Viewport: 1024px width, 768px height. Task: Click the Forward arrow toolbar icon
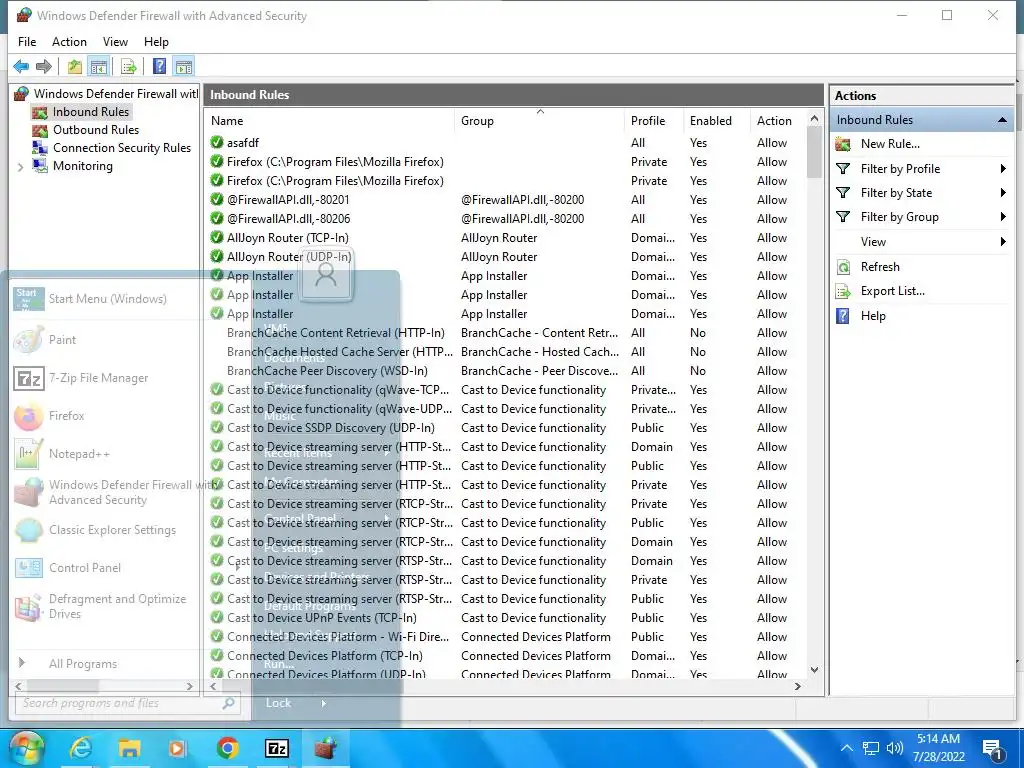coord(44,66)
